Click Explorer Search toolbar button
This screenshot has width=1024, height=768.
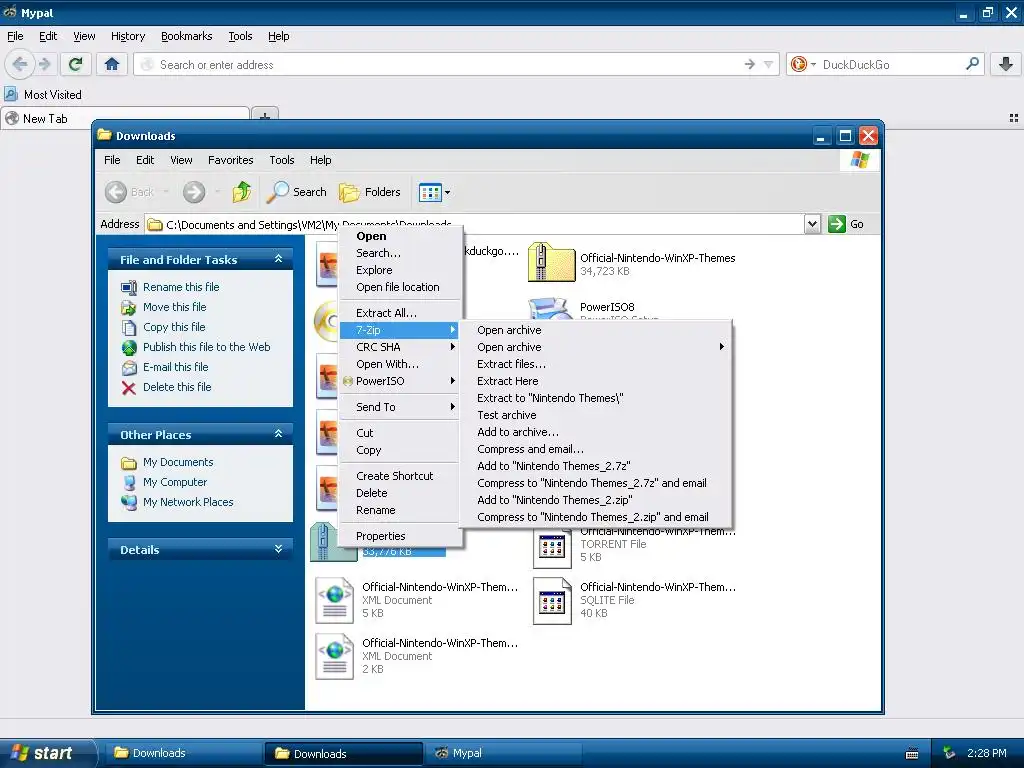coord(296,192)
